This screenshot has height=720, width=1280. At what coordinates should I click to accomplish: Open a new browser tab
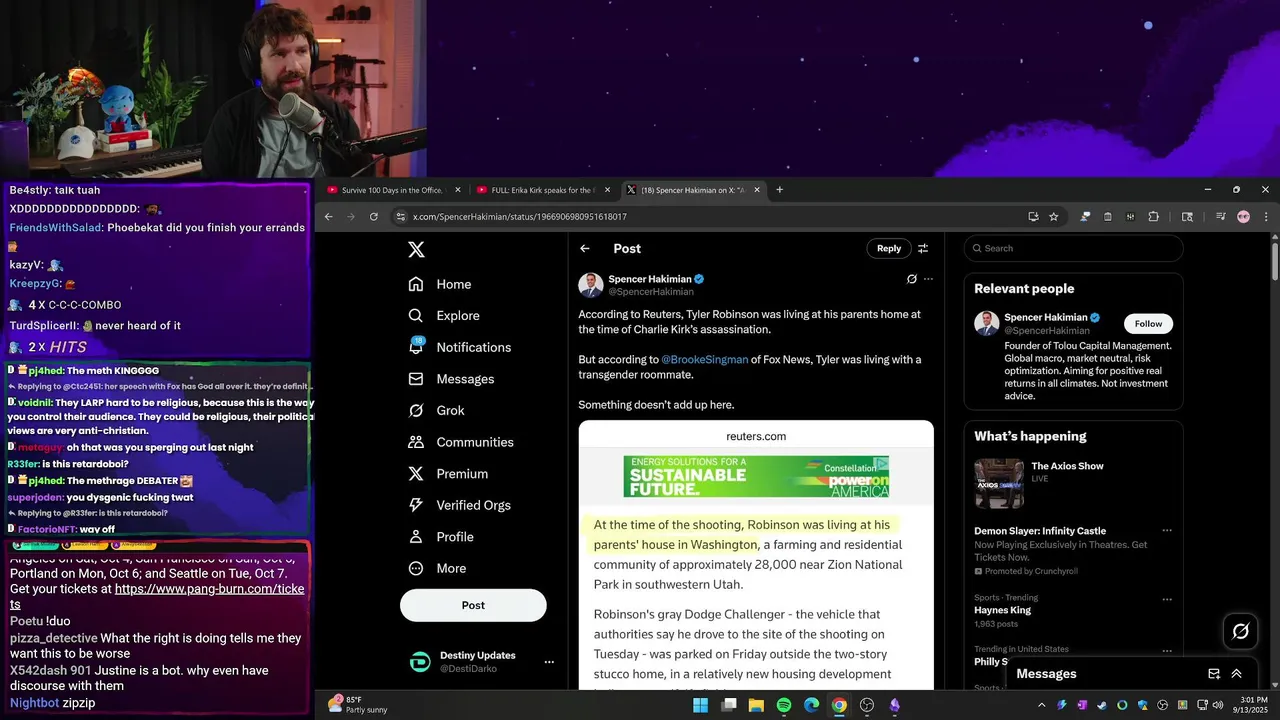[x=780, y=190]
